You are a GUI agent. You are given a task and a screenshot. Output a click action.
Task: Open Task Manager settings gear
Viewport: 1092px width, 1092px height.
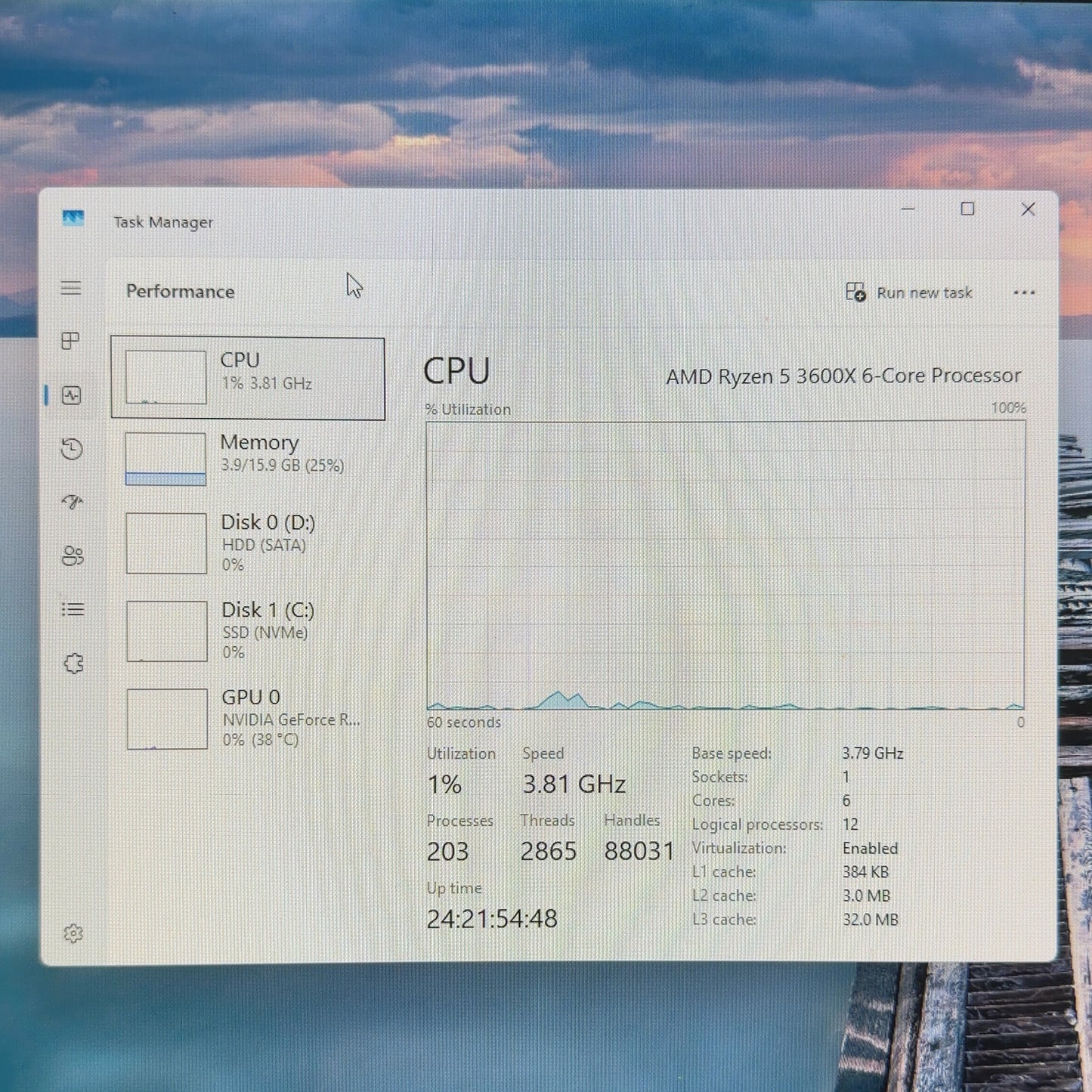(x=73, y=934)
